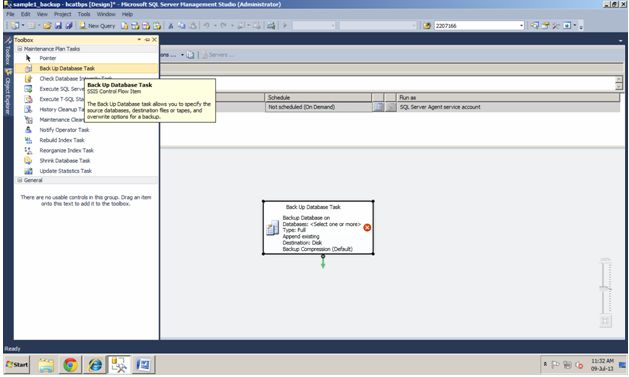The width and height of the screenshot is (629, 377).
Task: Click the Open File folder icon in toolbar
Action: pyautogui.click(x=47, y=26)
